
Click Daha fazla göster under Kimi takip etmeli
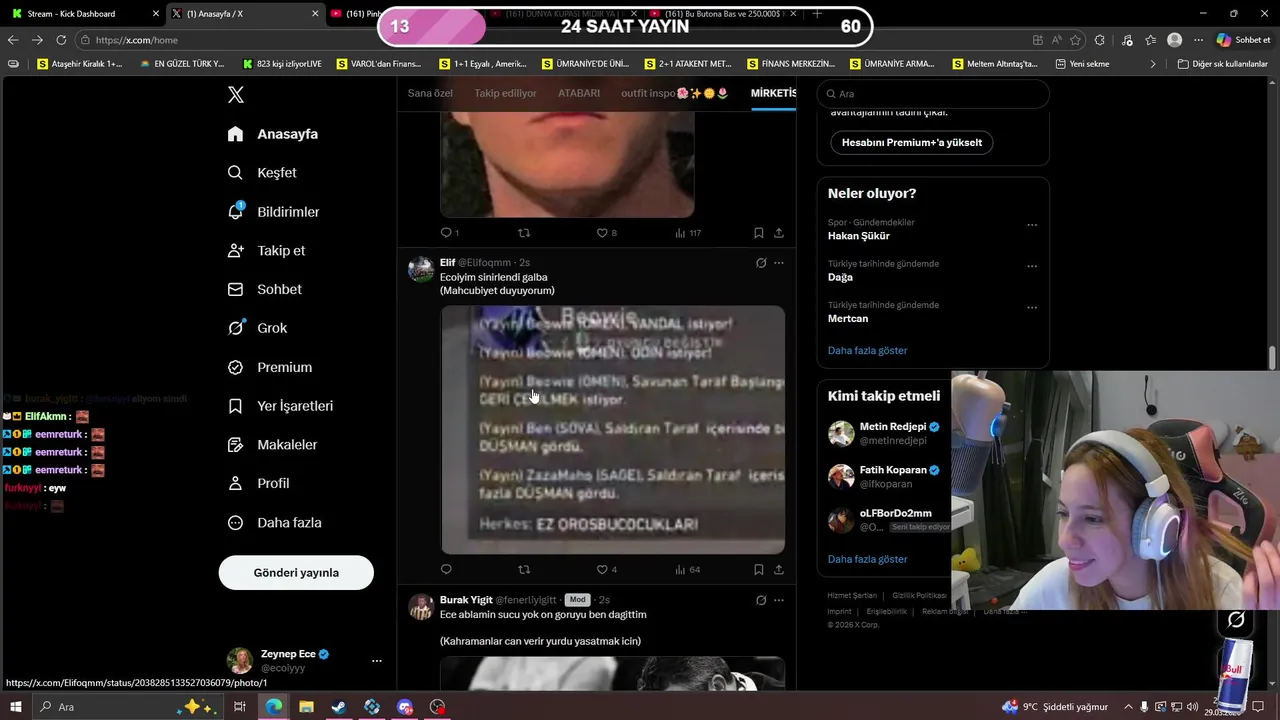(868, 559)
